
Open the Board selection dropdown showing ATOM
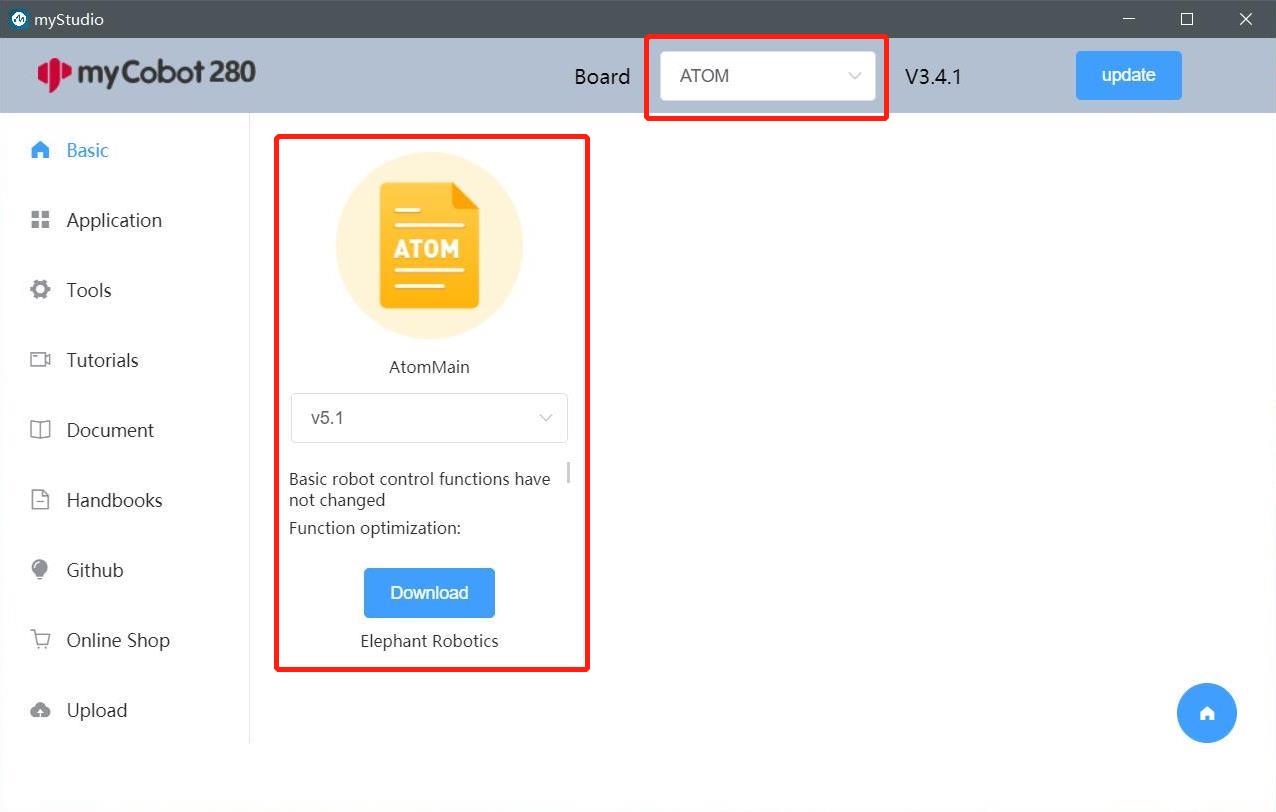point(766,76)
